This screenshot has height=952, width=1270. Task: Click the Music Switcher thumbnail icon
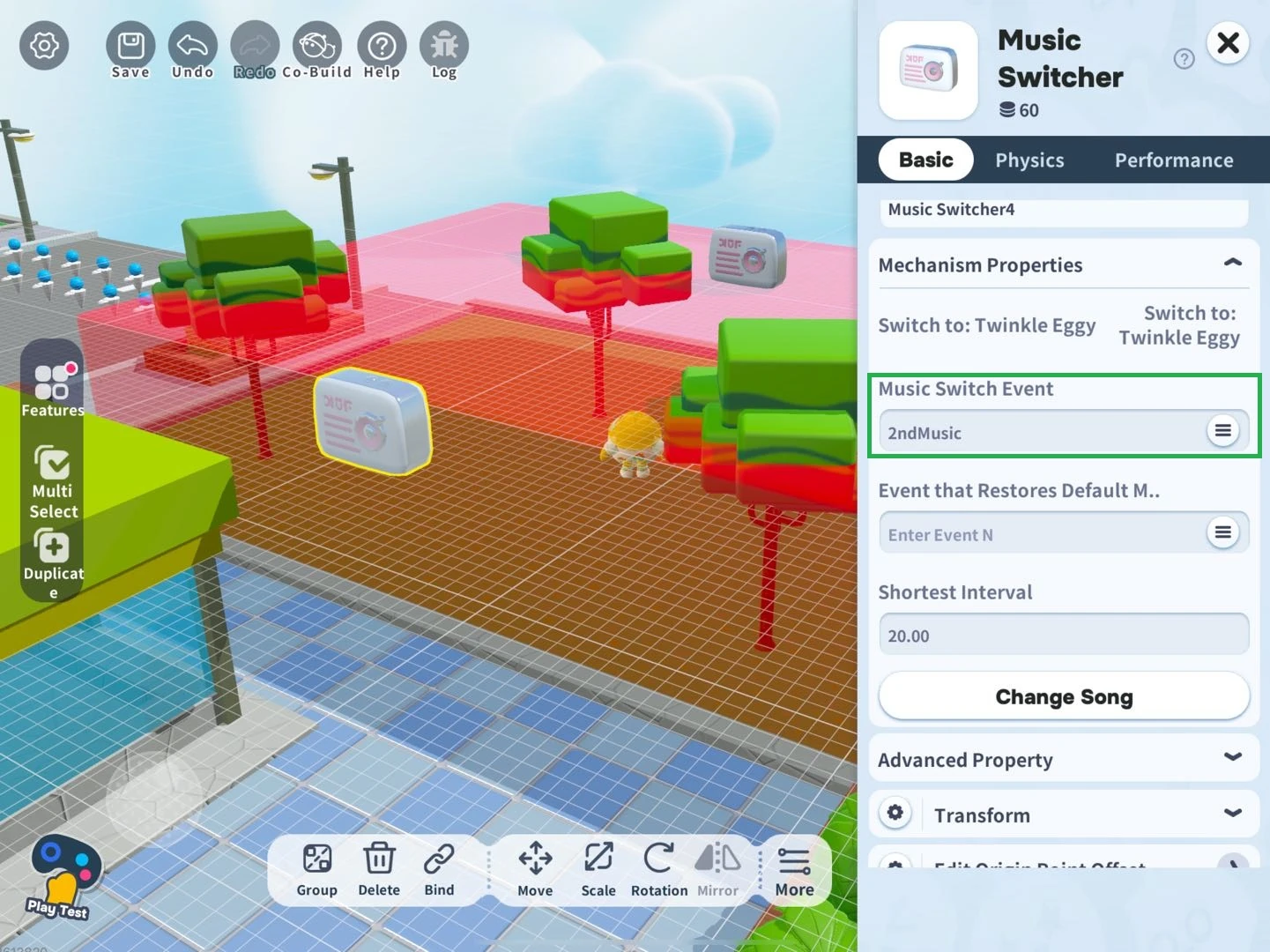(x=928, y=71)
